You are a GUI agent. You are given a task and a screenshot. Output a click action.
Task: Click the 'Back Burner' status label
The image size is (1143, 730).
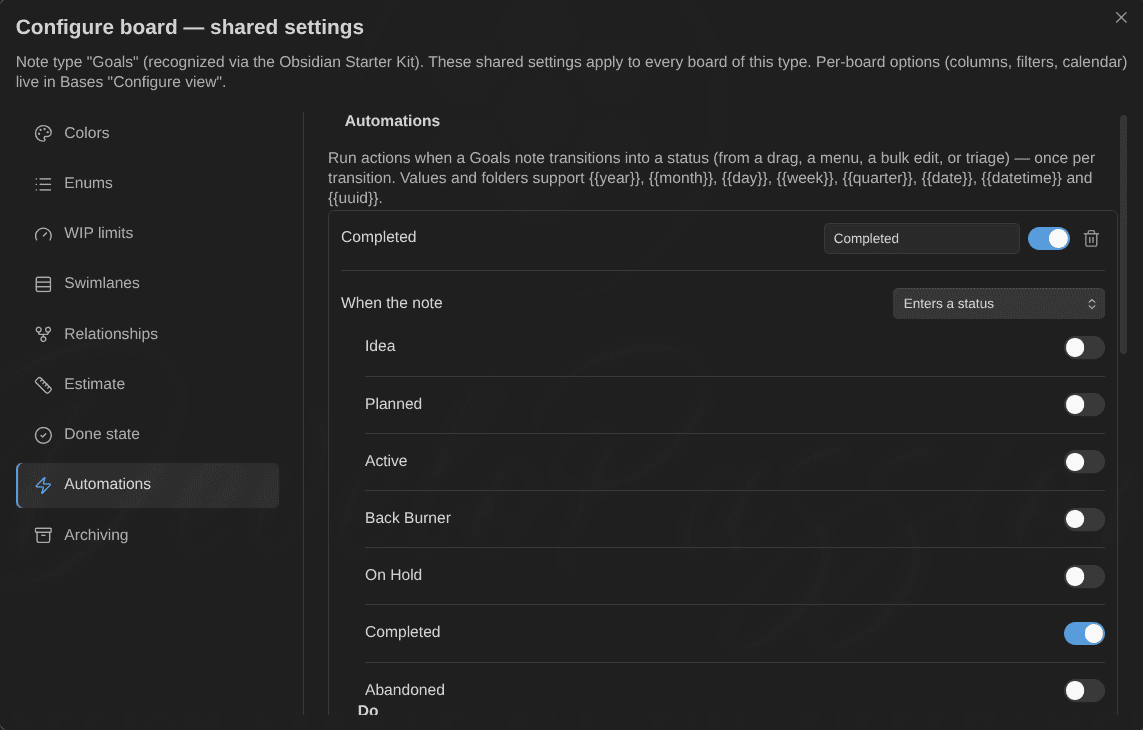click(x=407, y=518)
